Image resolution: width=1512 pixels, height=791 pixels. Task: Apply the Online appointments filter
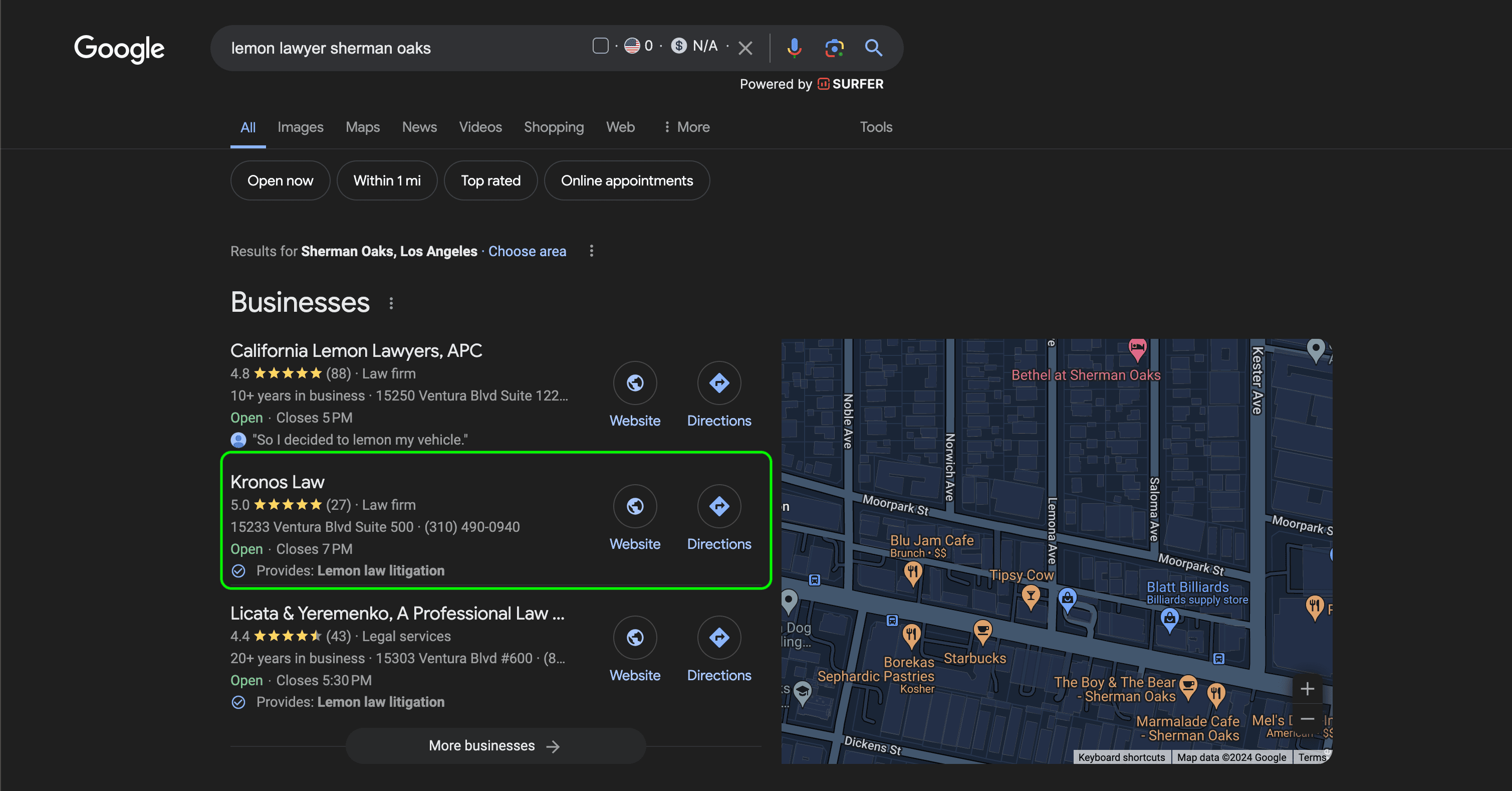point(627,180)
